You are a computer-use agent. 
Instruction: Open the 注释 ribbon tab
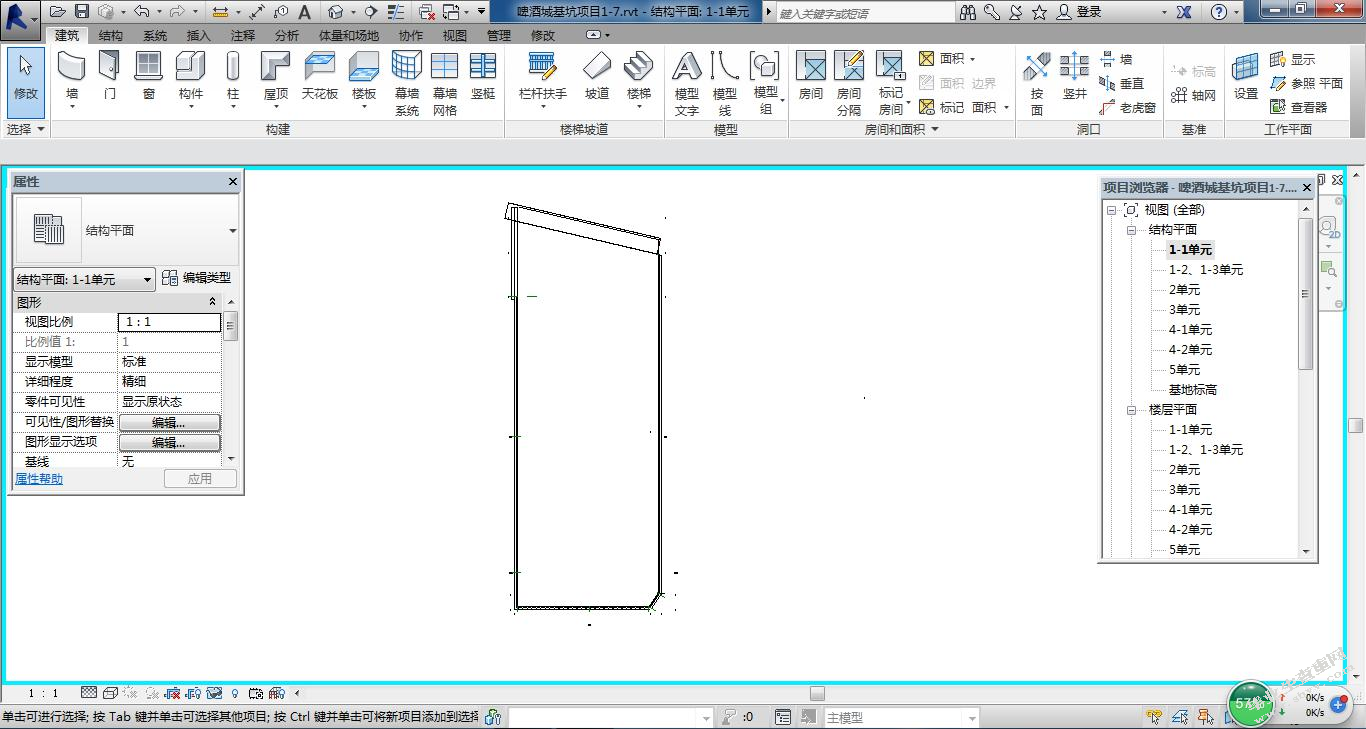[x=243, y=35]
